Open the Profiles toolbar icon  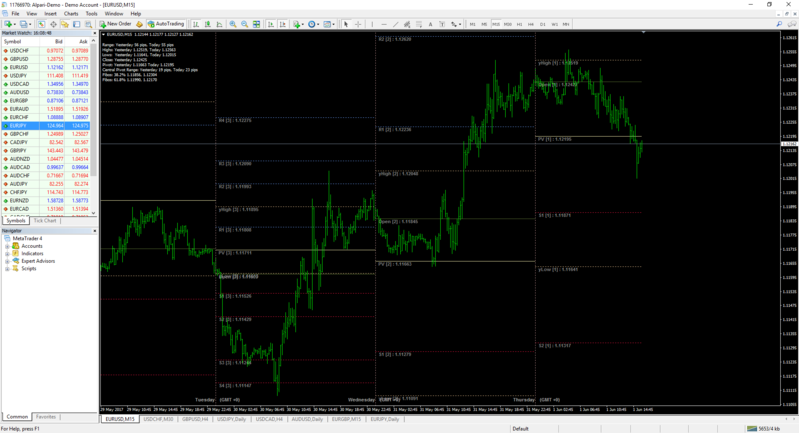pos(24,24)
